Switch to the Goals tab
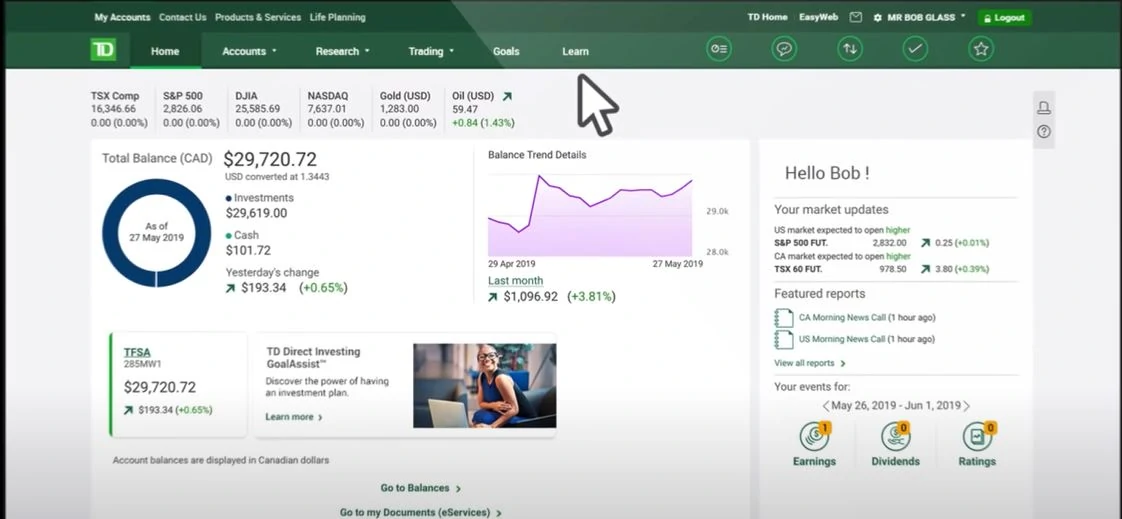Screen dimensions: 1122x519 (506, 51)
